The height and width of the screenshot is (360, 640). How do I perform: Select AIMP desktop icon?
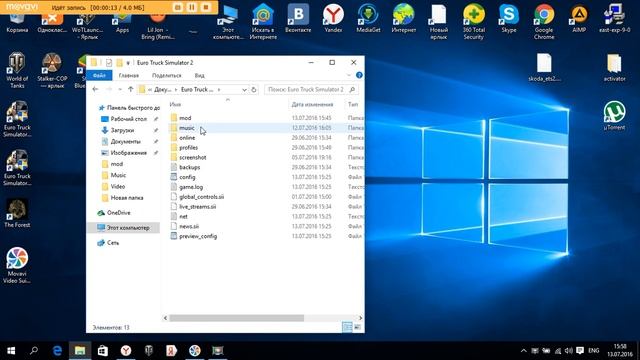coord(579,19)
